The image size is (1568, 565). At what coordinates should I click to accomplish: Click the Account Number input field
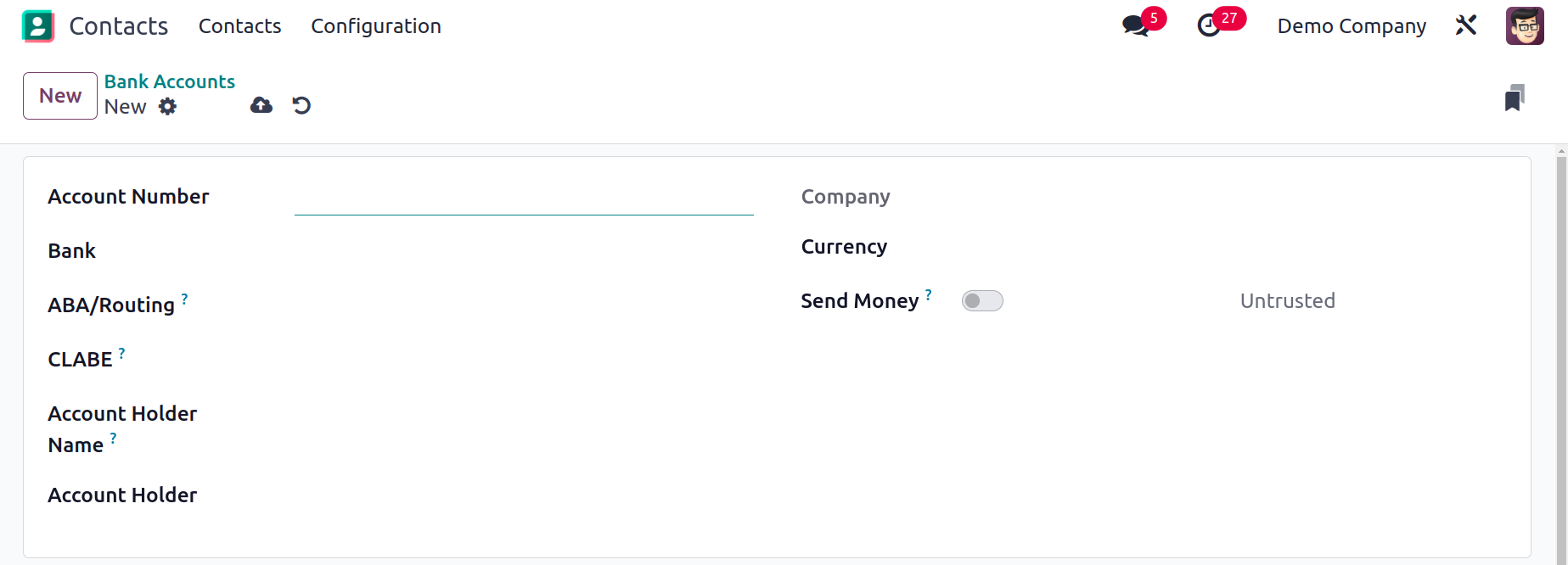point(524,199)
